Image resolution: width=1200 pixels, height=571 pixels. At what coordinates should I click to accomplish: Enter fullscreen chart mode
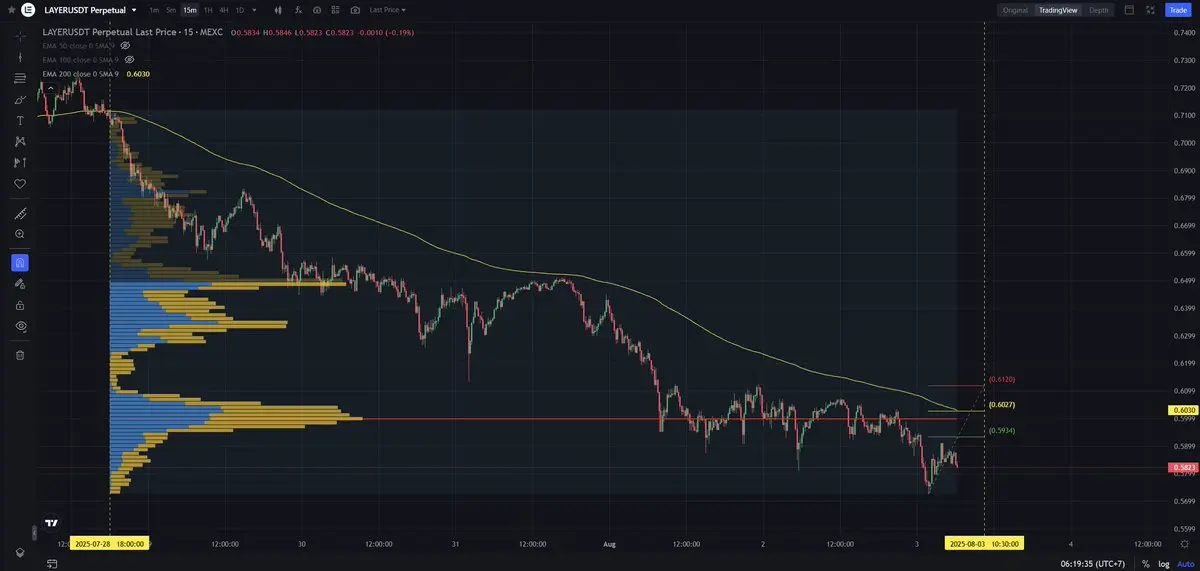coord(1149,10)
